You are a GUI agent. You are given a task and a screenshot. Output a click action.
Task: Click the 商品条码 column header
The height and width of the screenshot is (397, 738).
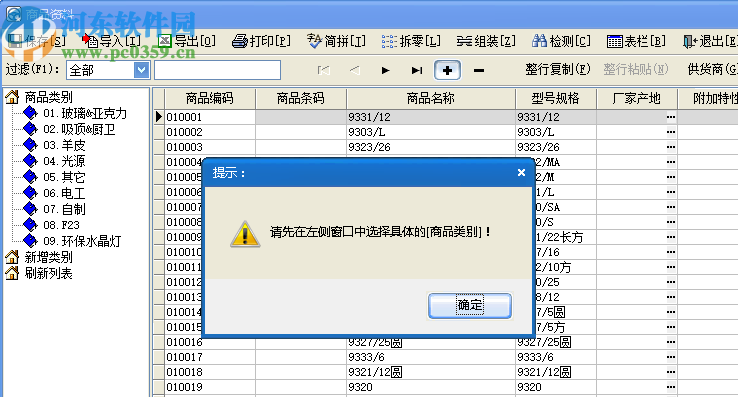301,98
